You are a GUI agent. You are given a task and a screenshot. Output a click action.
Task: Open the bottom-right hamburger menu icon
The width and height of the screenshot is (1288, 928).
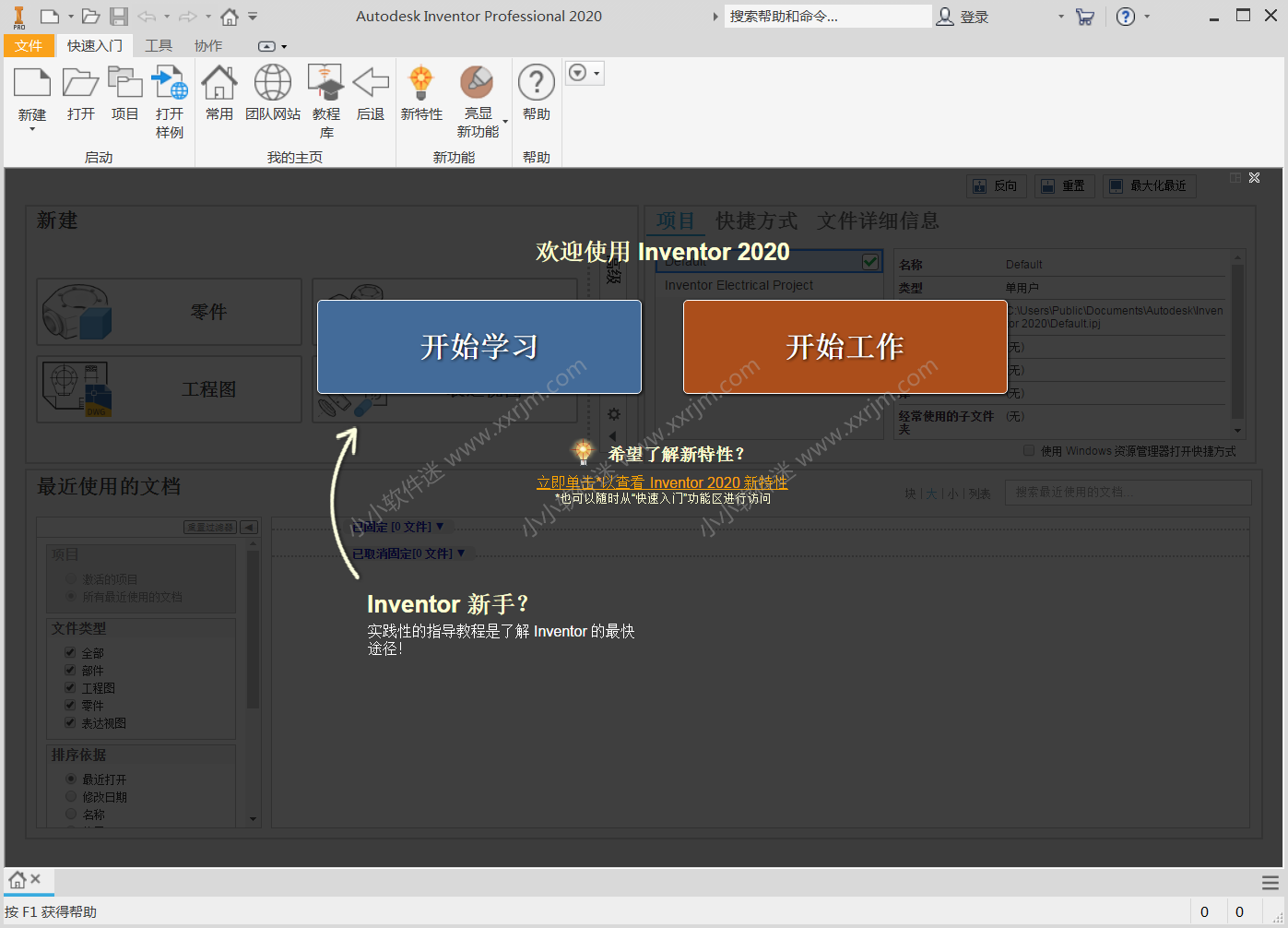coord(1270,882)
